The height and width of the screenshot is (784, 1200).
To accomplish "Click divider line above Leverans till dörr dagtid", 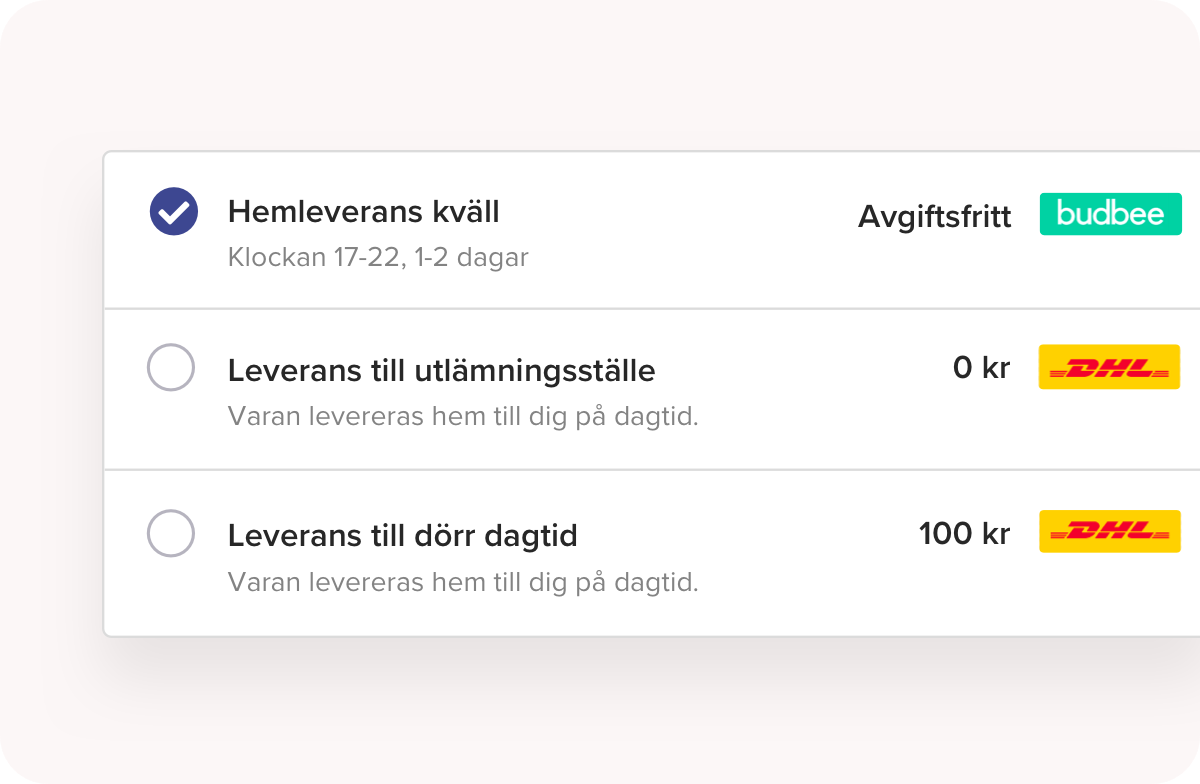I will pos(652,469).
